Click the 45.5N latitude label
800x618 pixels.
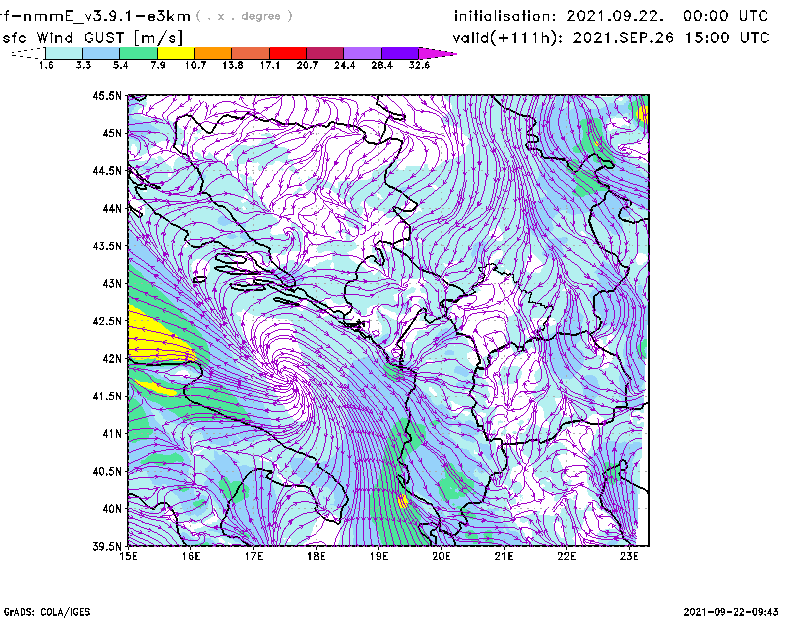tap(107, 95)
